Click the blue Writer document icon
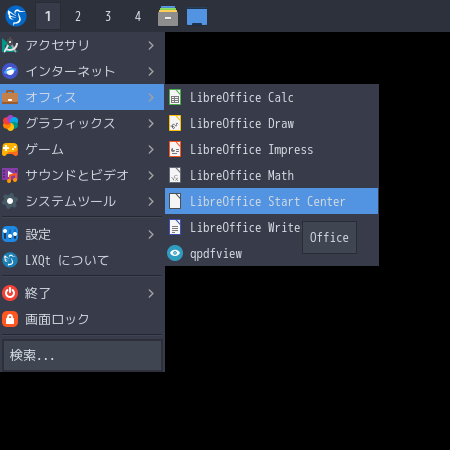 (175, 227)
